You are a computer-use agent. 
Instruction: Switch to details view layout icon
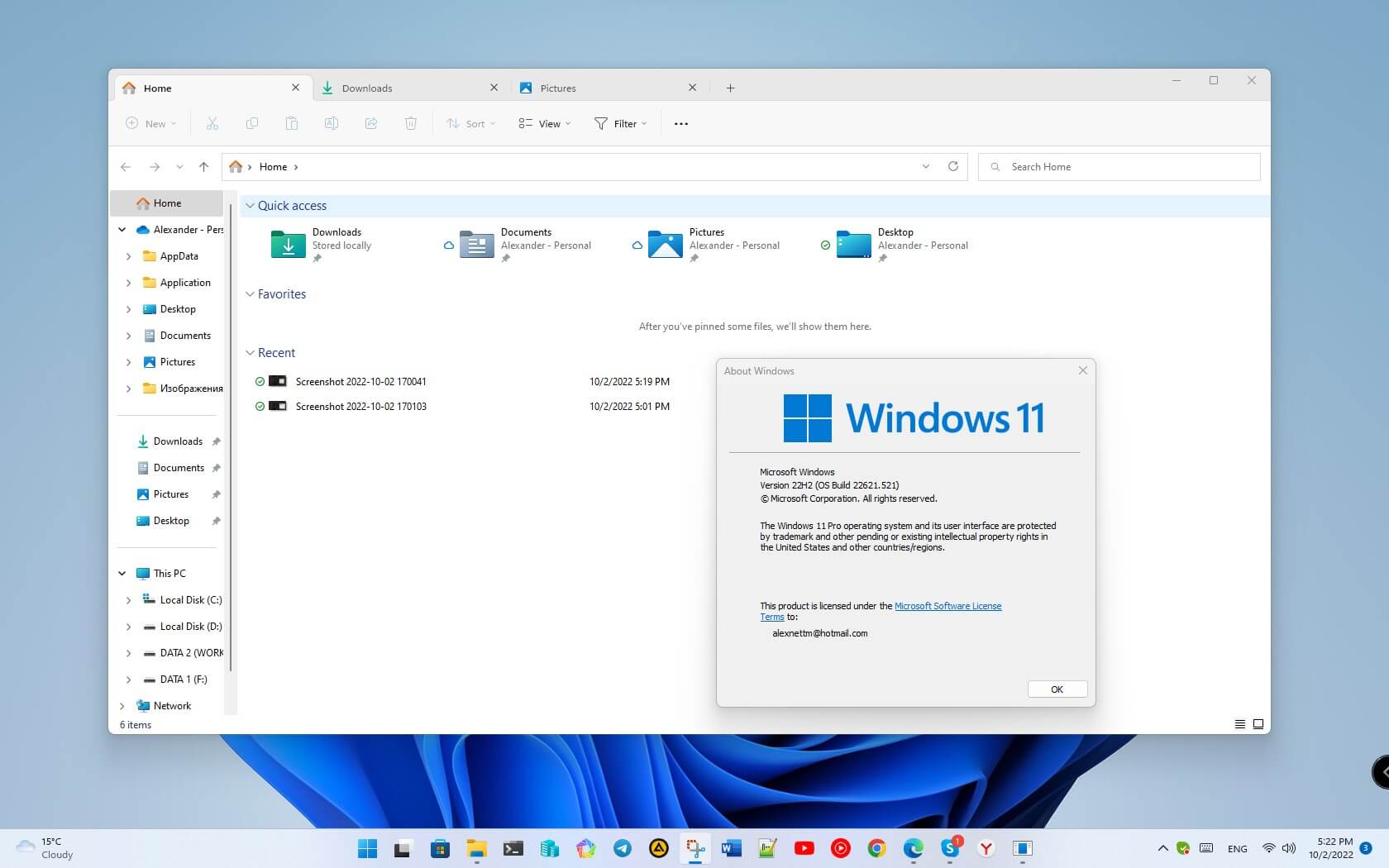1240,724
